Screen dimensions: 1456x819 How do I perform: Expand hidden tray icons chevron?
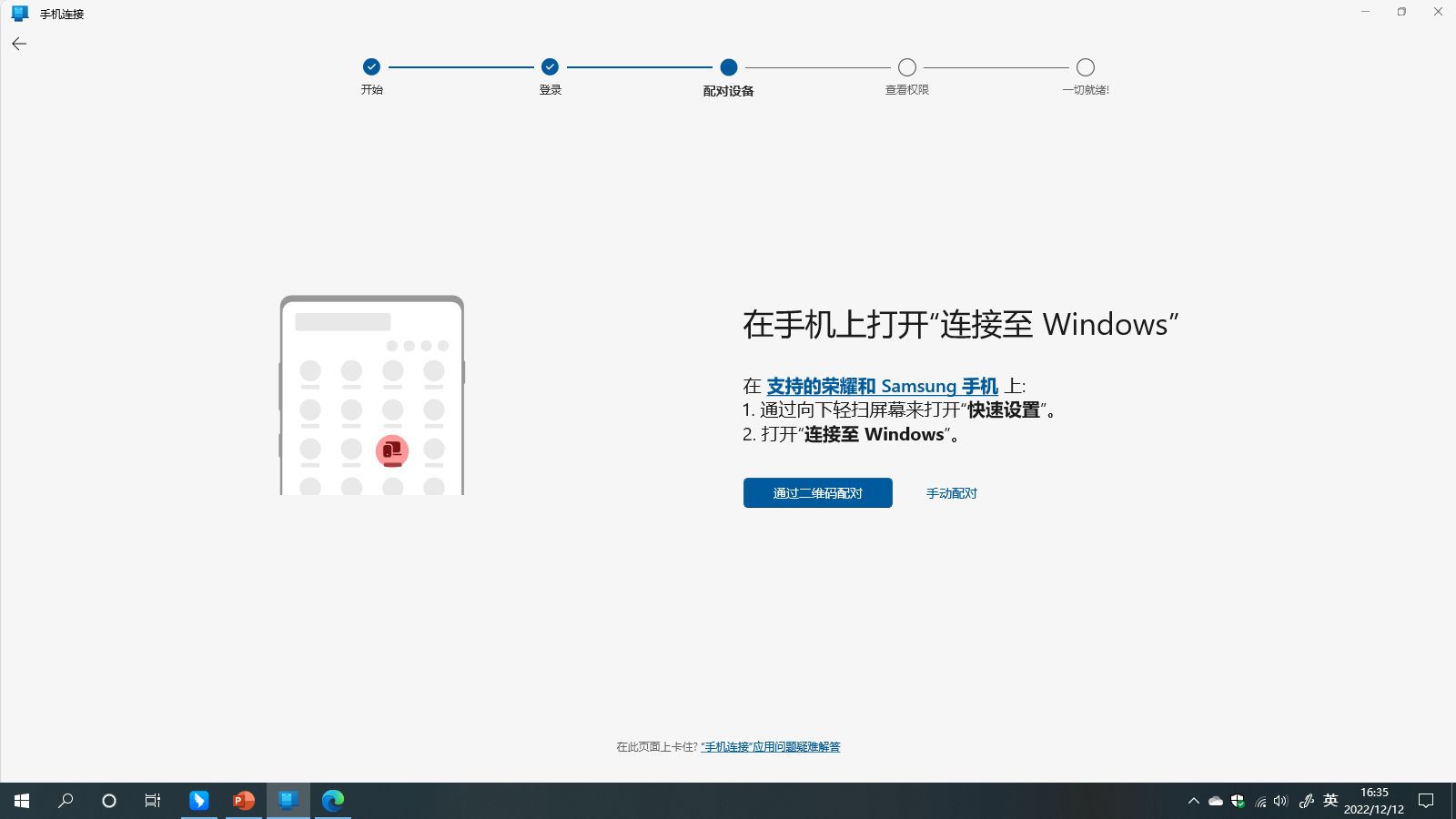click(x=1193, y=801)
